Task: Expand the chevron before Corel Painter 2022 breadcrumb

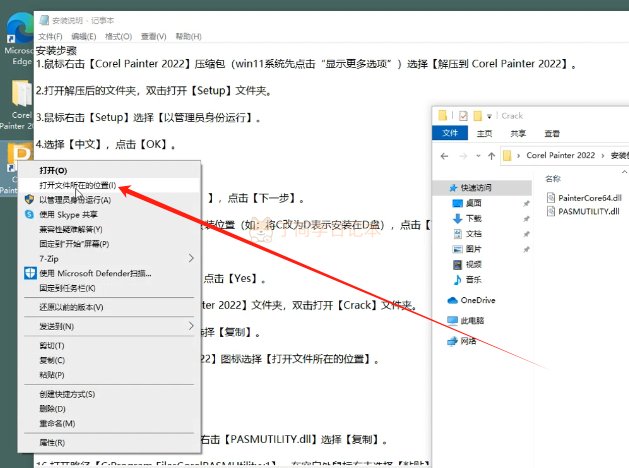Action: [x=518, y=156]
